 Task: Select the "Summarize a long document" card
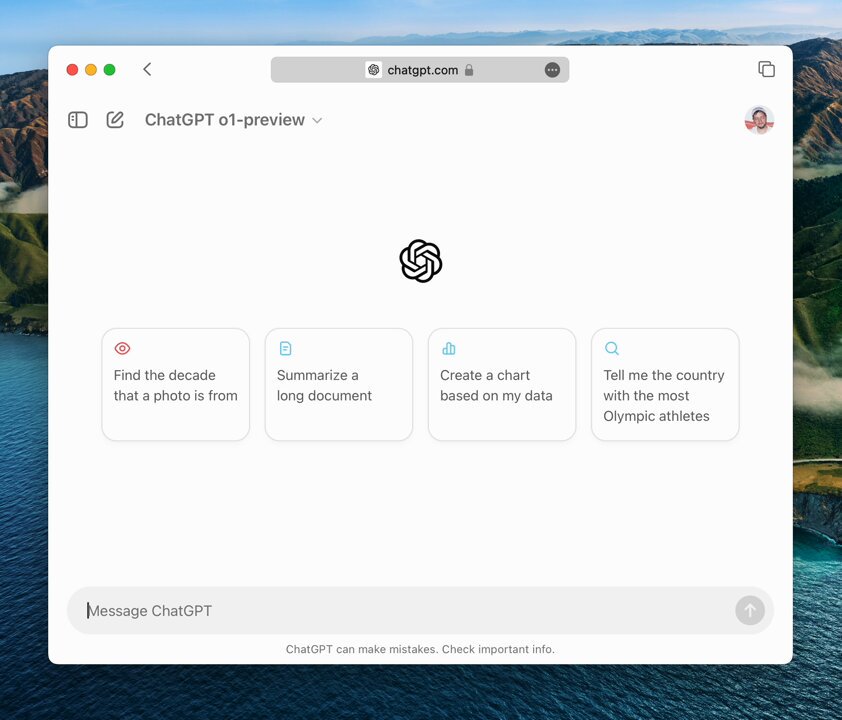pos(339,384)
